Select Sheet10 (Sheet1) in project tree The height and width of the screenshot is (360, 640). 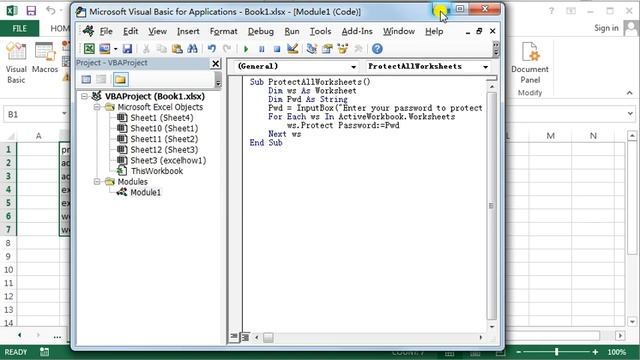coord(164,128)
